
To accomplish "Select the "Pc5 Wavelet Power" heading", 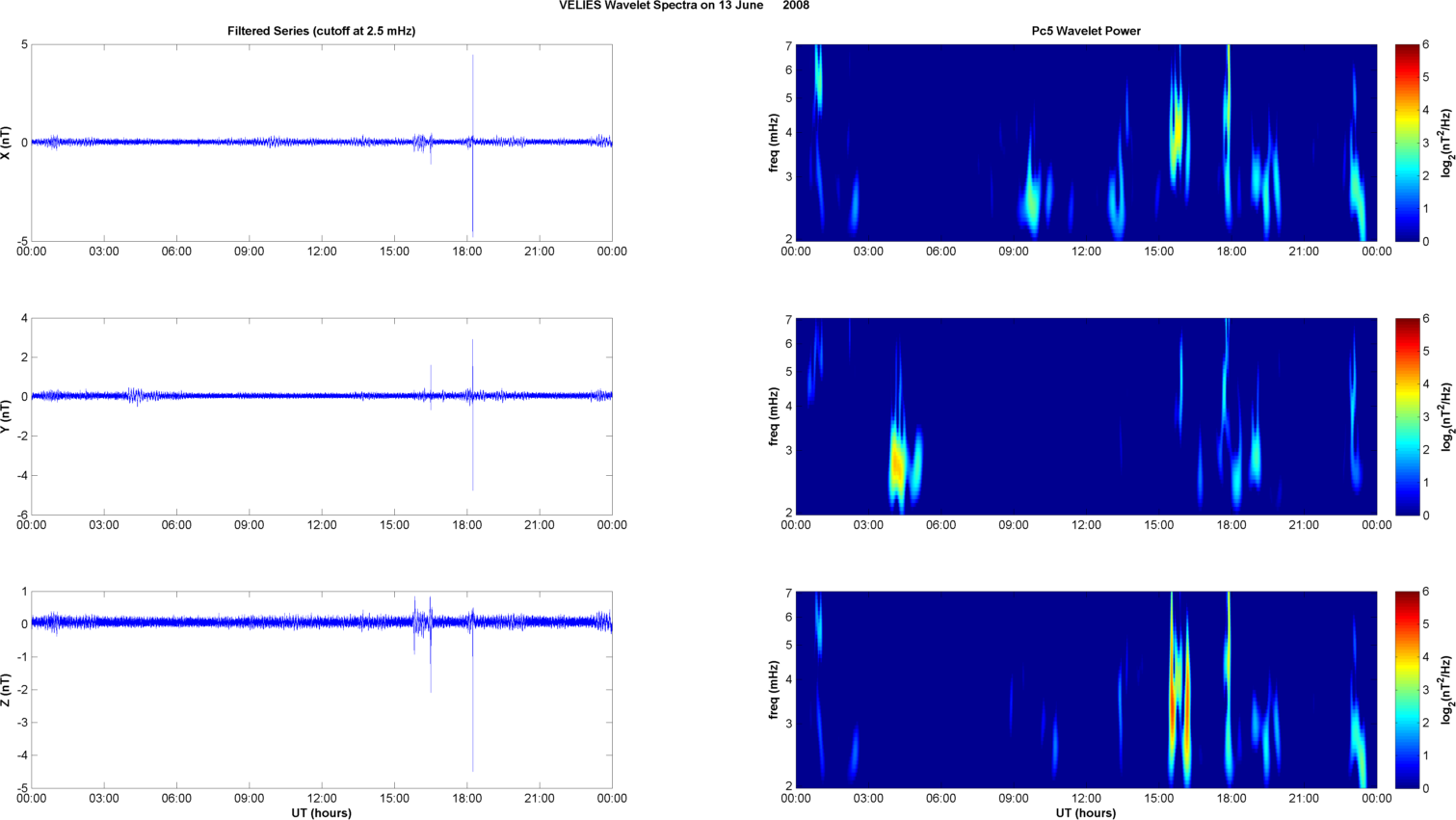I will tap(1086, 31).
